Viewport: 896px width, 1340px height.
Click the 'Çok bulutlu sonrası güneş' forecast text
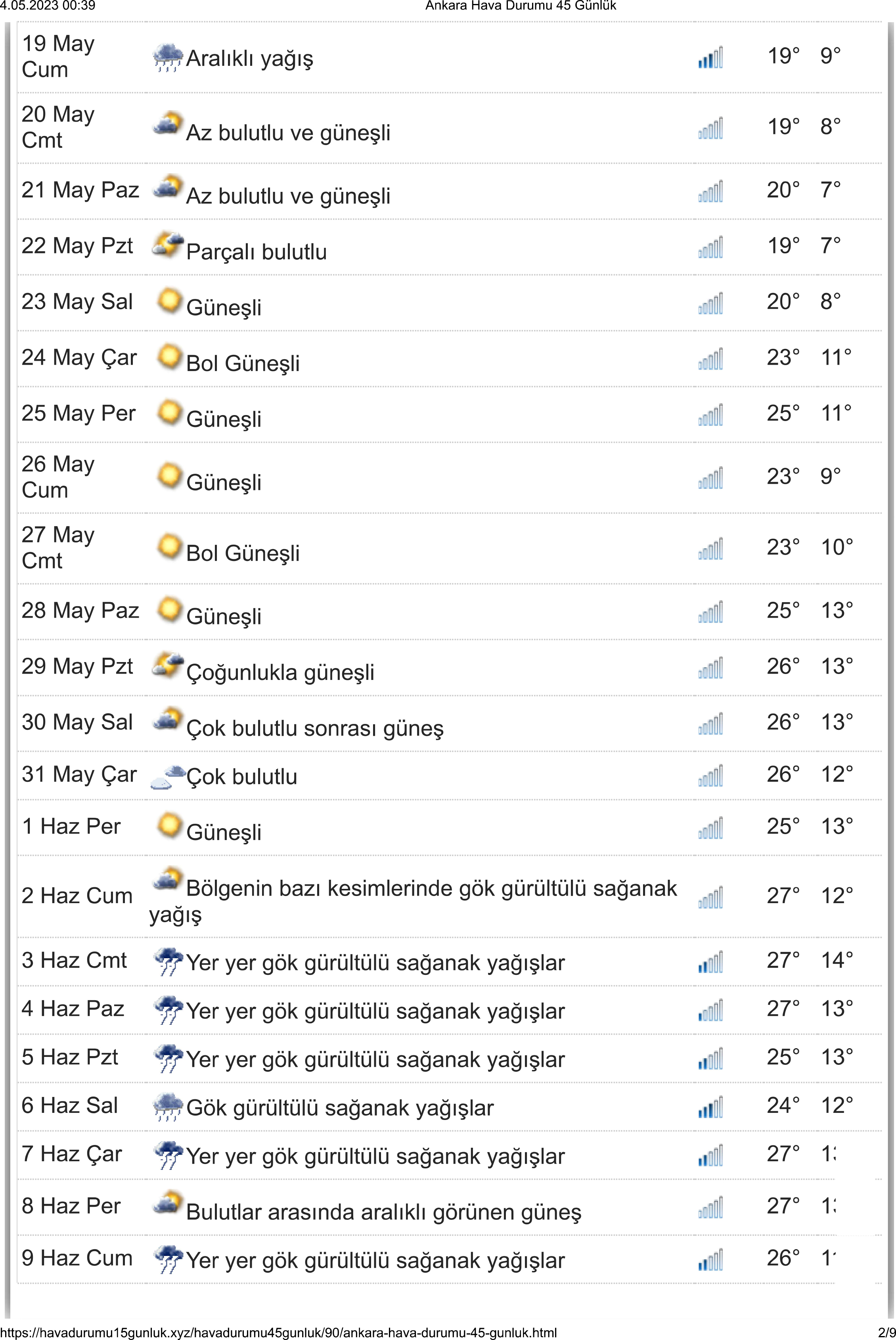click(x=315, y=728)
